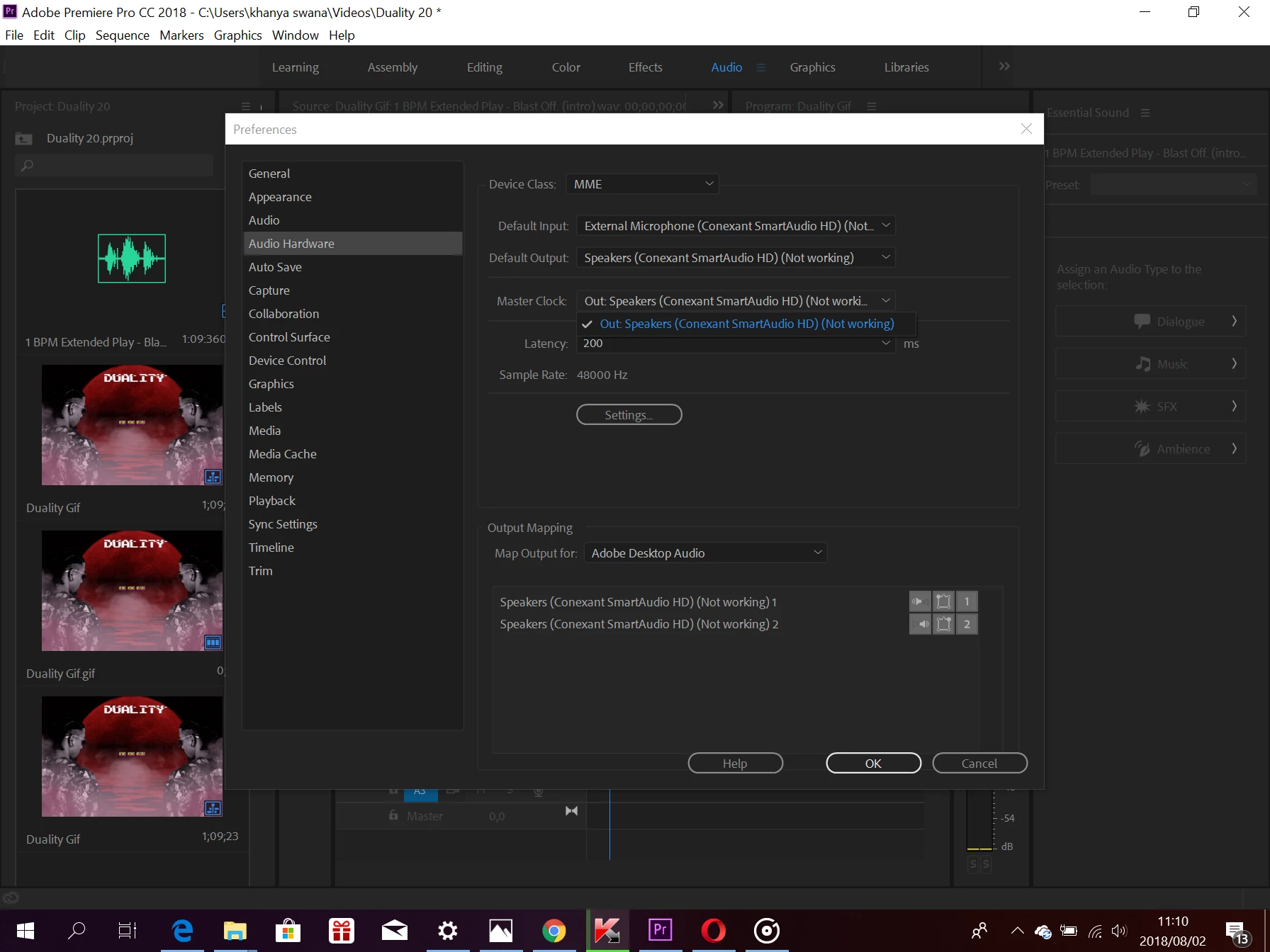Choose the SFX audio type button

pyautogui.click(x=1151, y=406)
